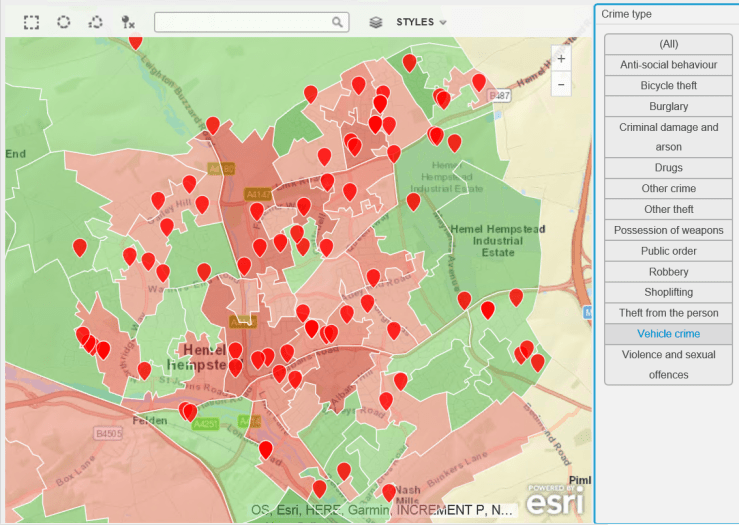Screen dimensions: 739x525
Task: Expand the STYLES dropdown
Action: click(x=421, y=22)
